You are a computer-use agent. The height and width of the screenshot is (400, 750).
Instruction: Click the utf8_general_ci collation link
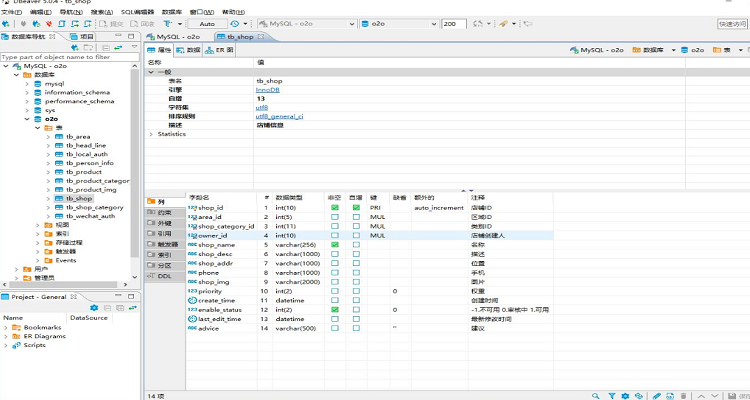click(x=280, y=116)
